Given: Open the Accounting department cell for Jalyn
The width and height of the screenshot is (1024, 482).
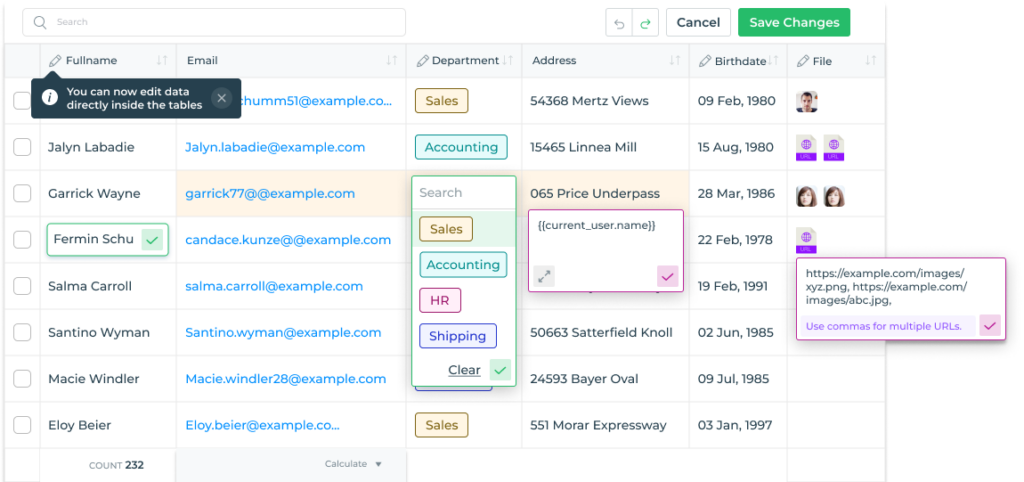Looking at the screenshot, I should tap(461, 147).
